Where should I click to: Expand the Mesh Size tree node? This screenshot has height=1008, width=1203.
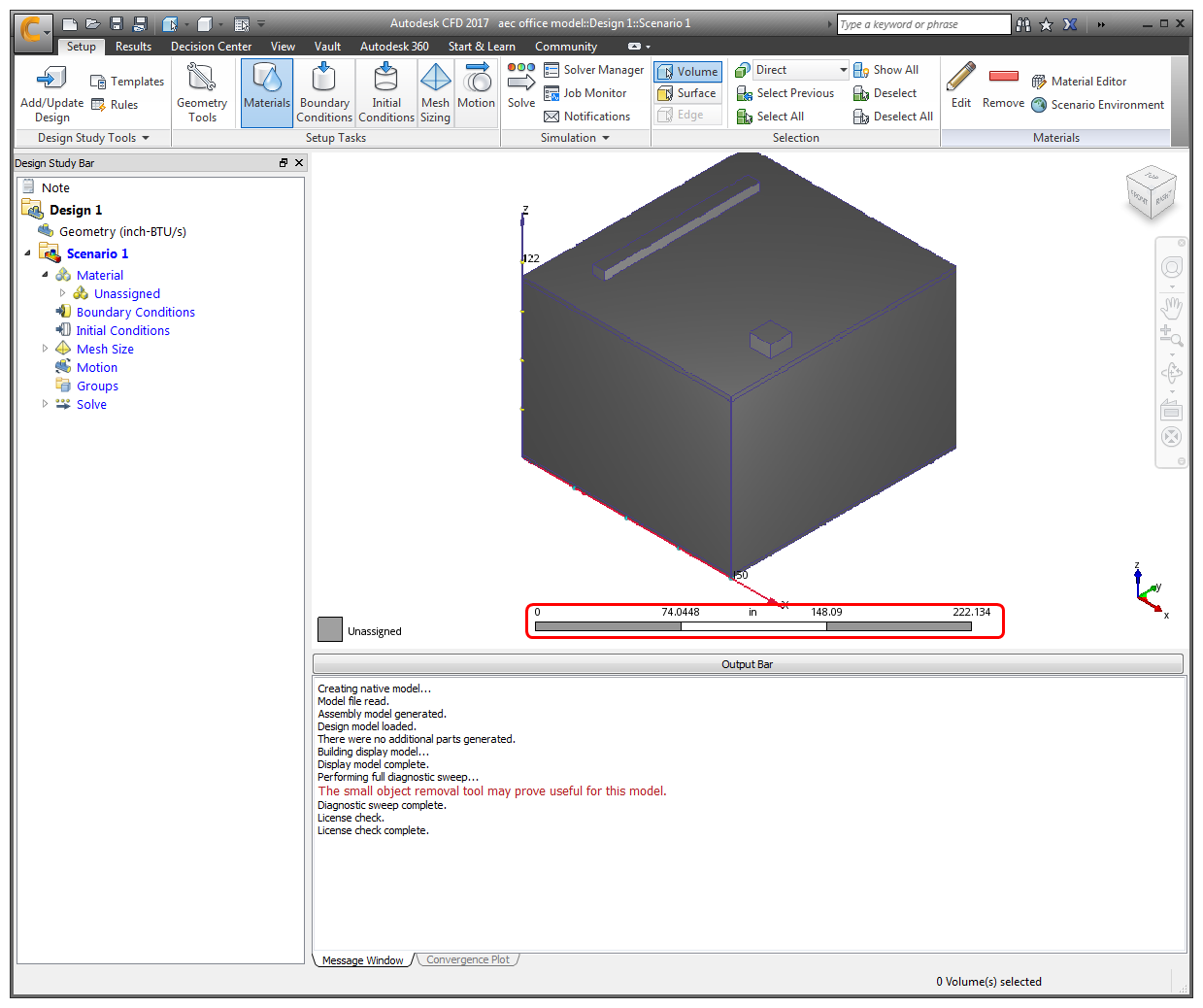tap(45, 349)
